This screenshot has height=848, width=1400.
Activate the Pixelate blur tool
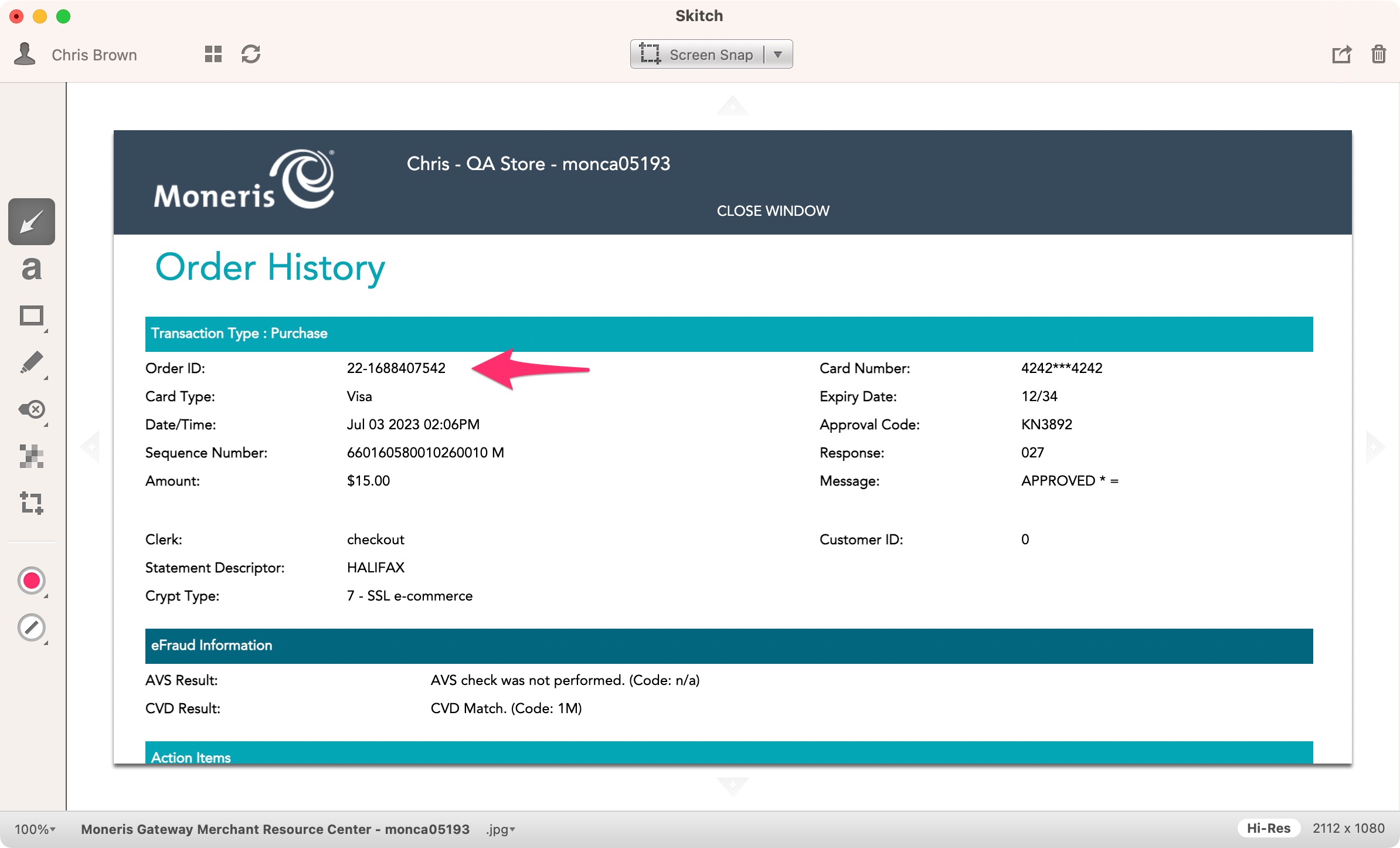click(32, 456)
